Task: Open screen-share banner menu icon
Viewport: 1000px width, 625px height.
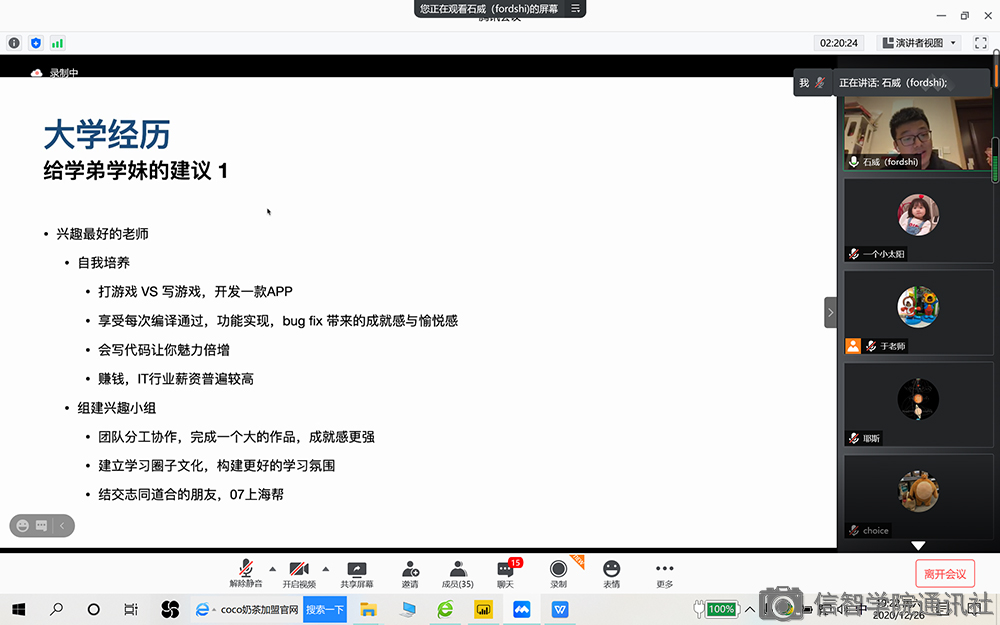Action: 575,8
